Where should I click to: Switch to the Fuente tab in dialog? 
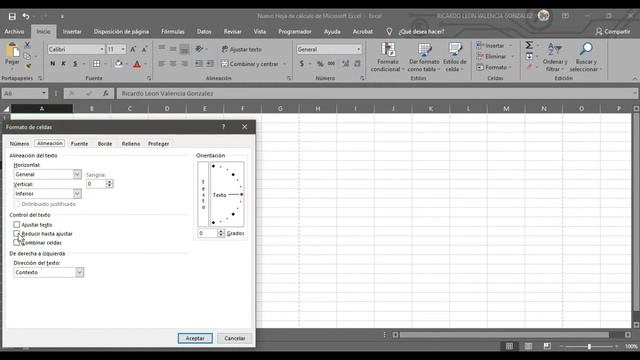(x=79, y=144)
